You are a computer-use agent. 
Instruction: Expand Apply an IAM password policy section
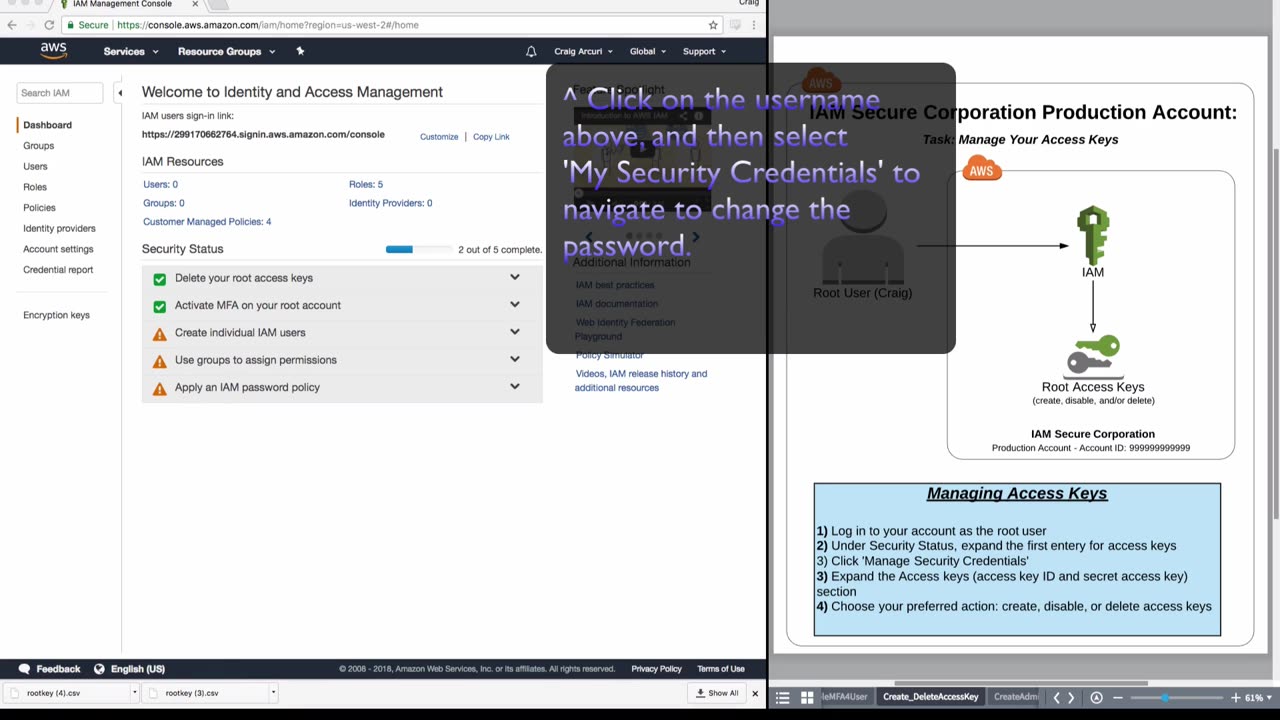pos(515,386)
